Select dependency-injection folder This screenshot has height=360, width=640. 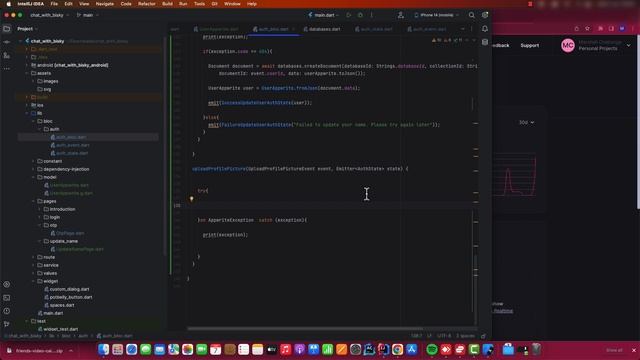click(63, 169)
